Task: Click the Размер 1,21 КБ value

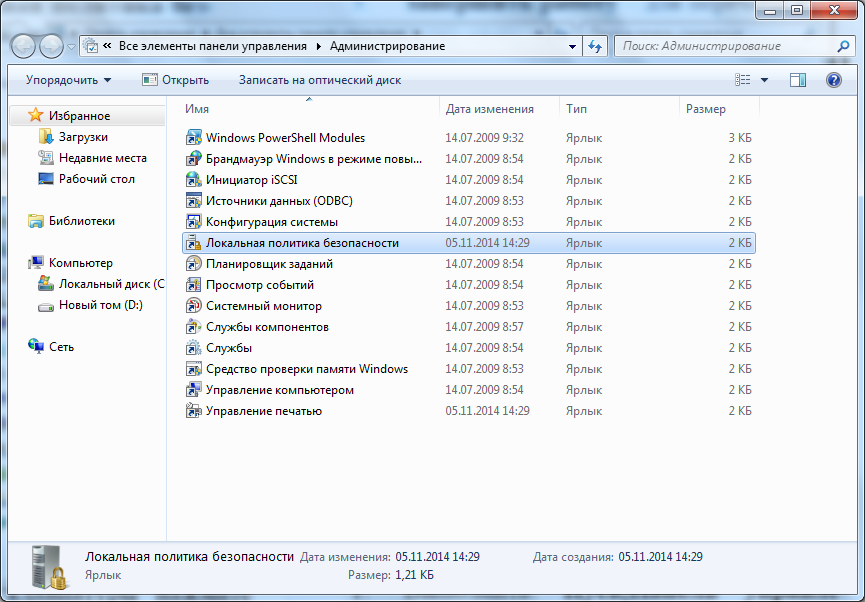Action: tap(414, 575)
